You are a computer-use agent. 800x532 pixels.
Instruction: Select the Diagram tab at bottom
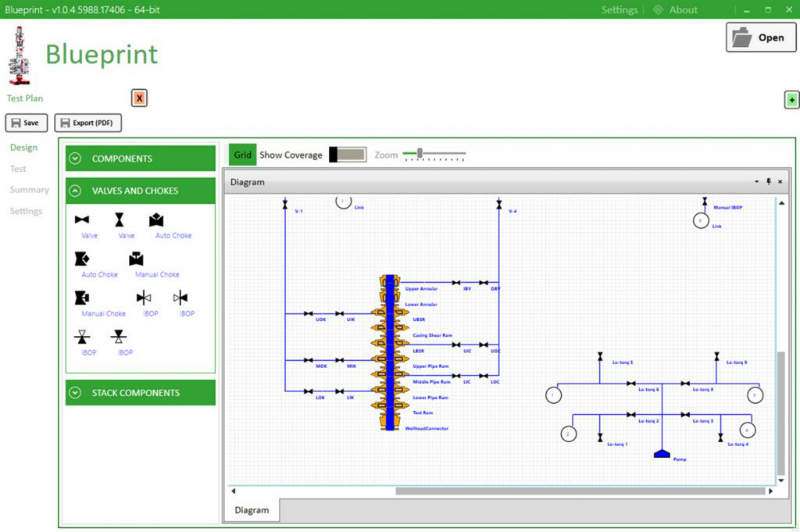click(x=251, y=510)
